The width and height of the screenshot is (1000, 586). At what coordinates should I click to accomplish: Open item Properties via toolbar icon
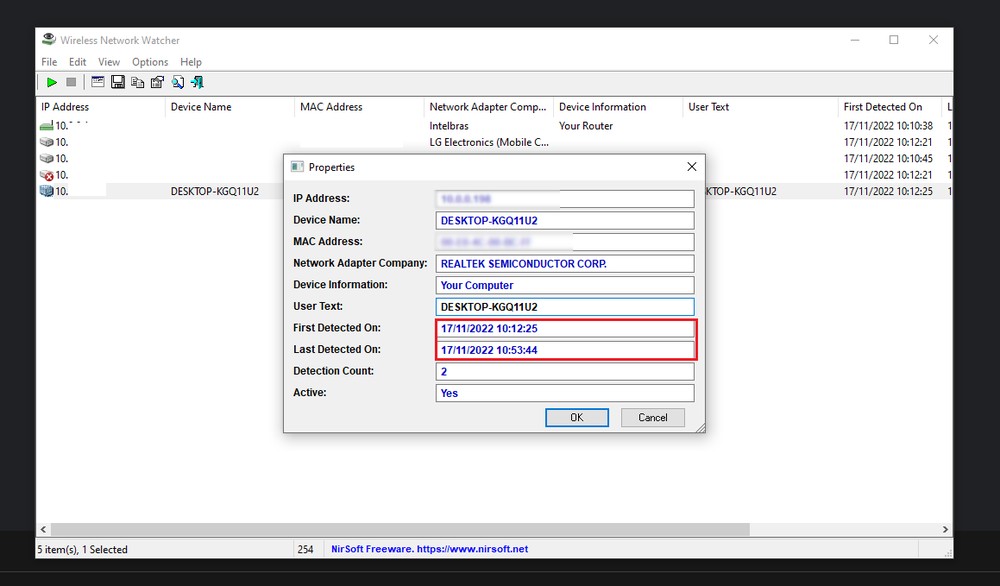pyautogui.click(x=158, y=82)
